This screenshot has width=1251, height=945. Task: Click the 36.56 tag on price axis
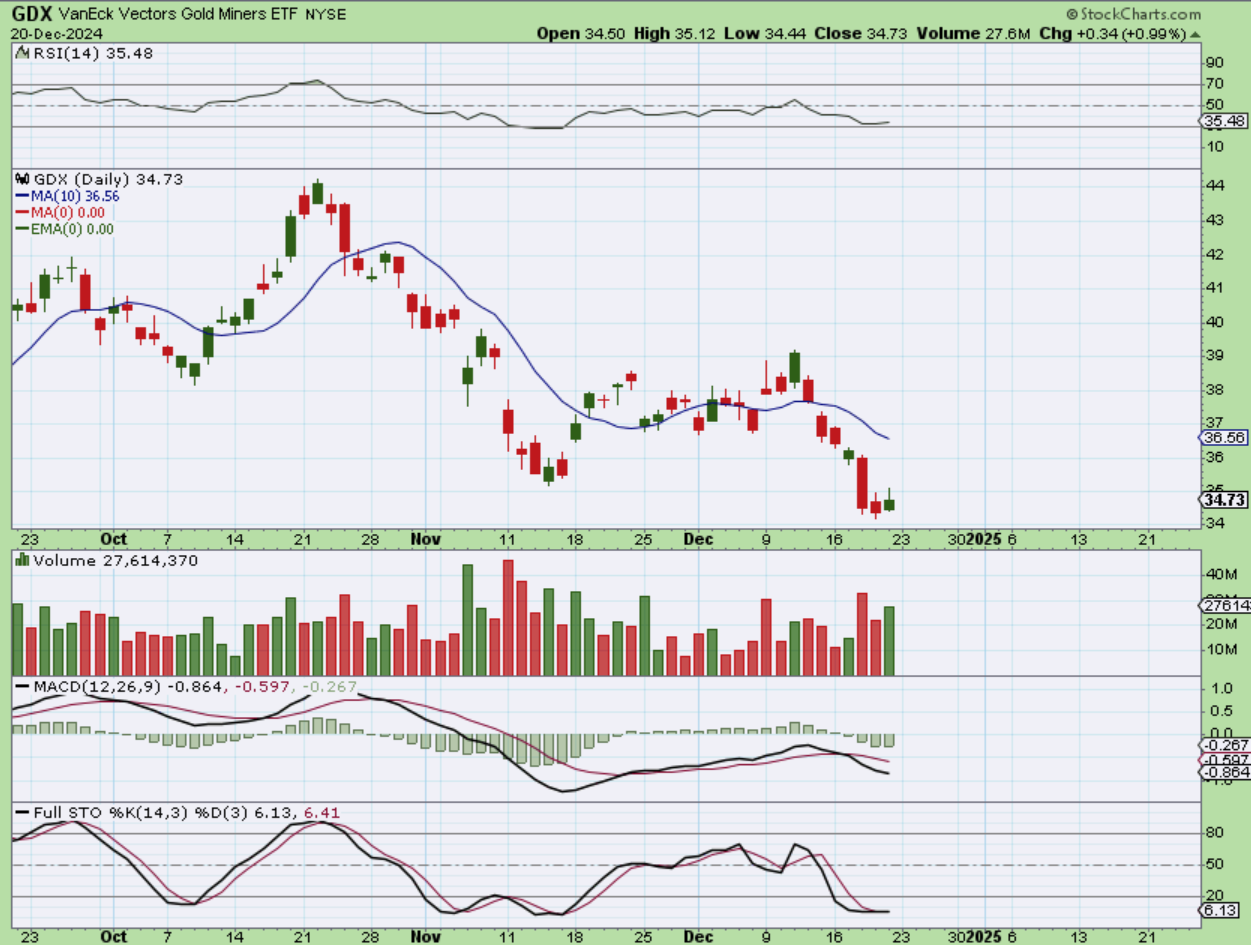tap(1223, 438)
